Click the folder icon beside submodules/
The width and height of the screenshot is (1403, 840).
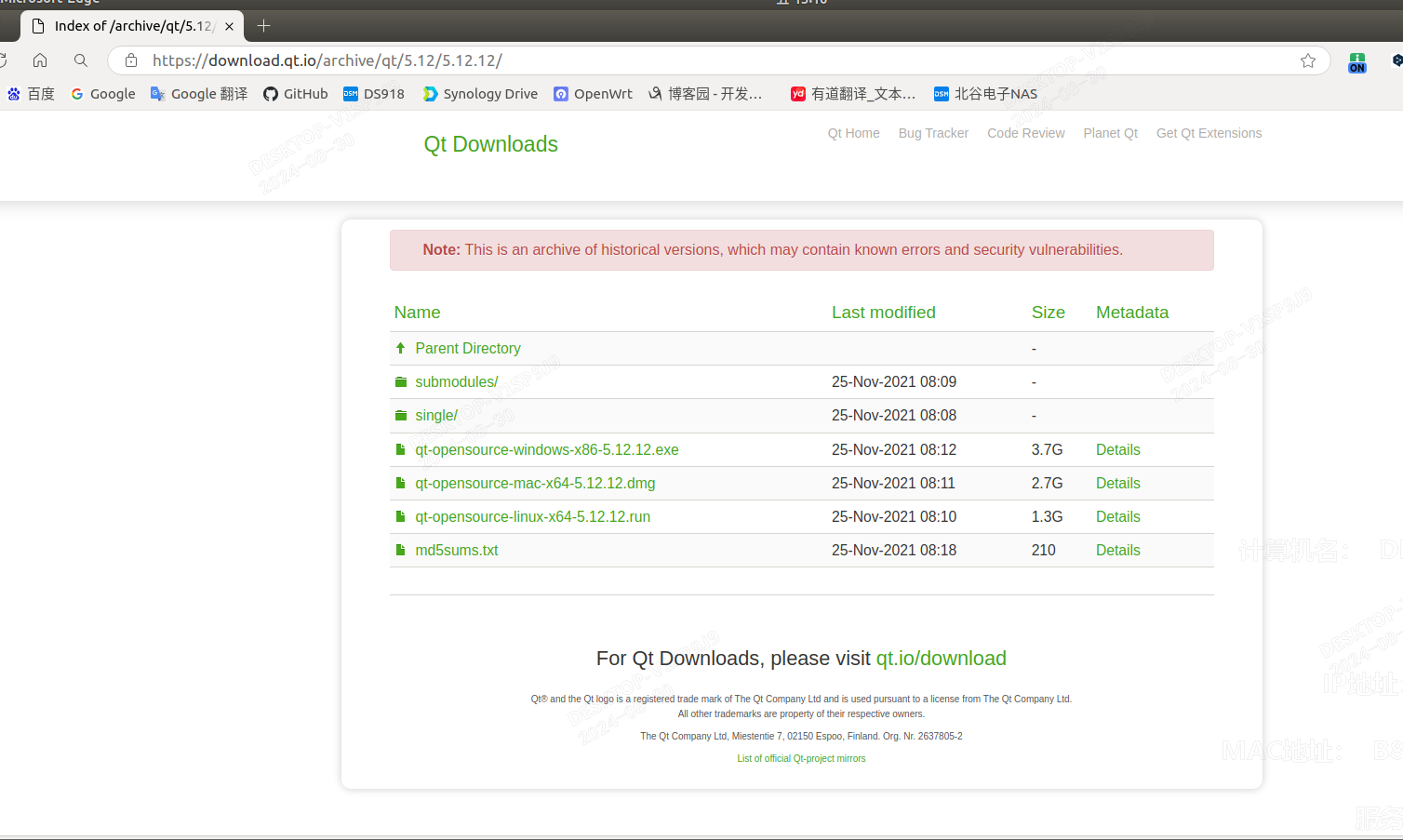tap(401, 381)
